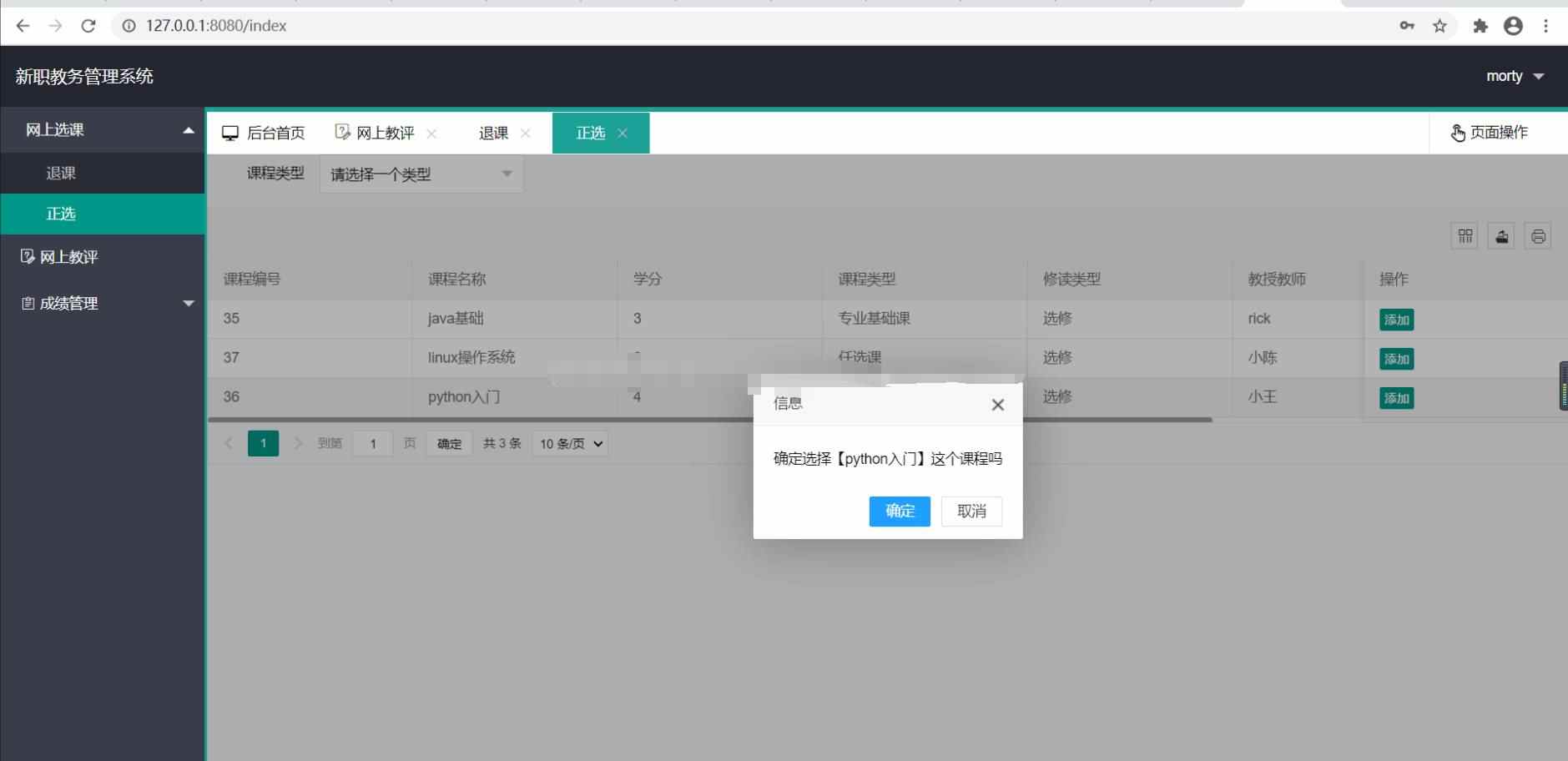Close the 信息 dialog with the X
The height and width of the screenshot is (761, 1568).
(997, 405)
